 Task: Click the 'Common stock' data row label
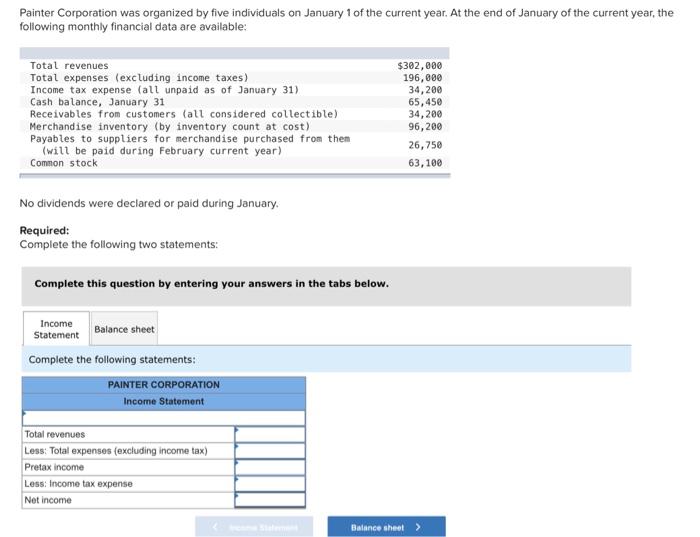point(64,163)
